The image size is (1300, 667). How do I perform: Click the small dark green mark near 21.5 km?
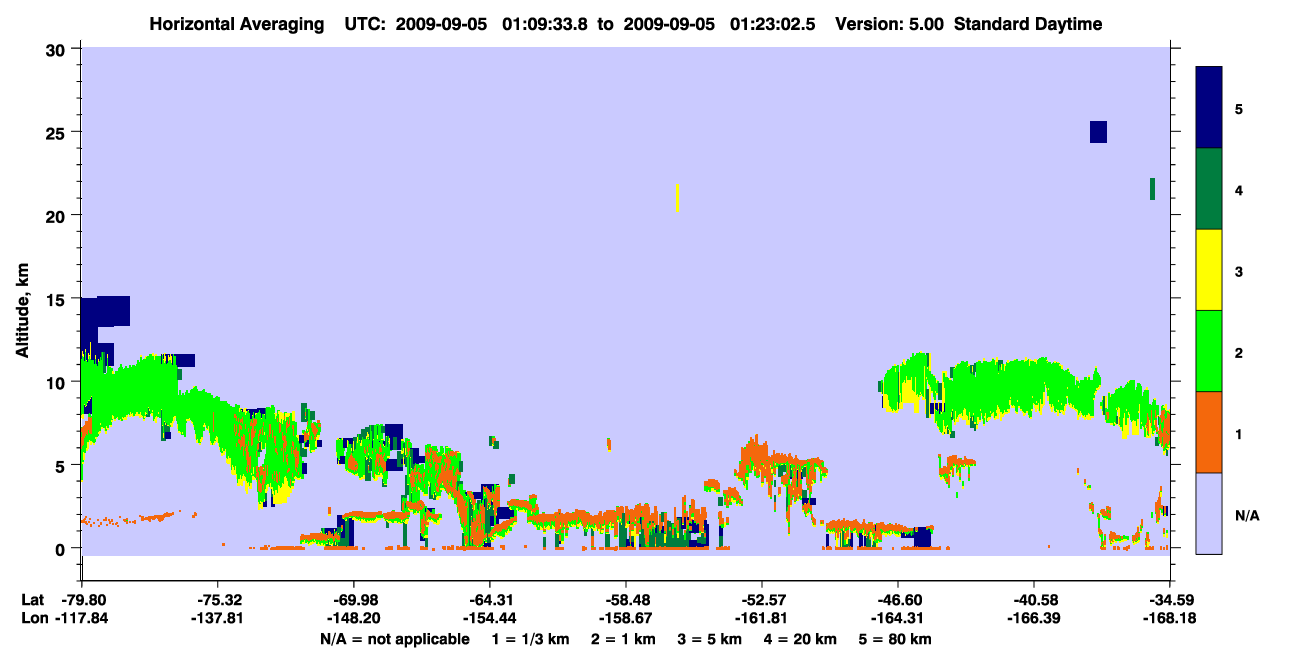click(1152, 188)
